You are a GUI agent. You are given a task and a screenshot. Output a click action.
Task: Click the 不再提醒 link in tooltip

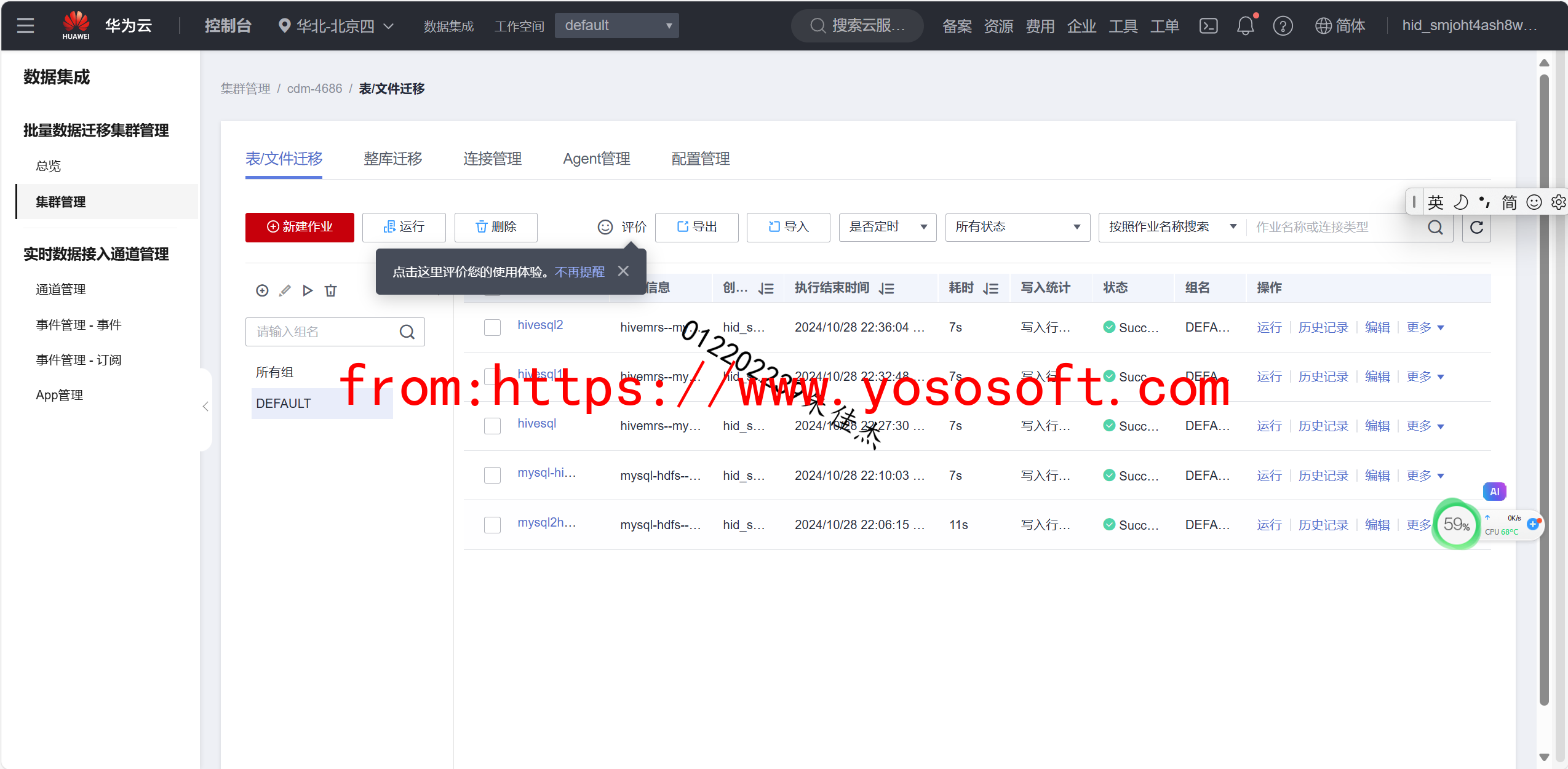point(579,272)
